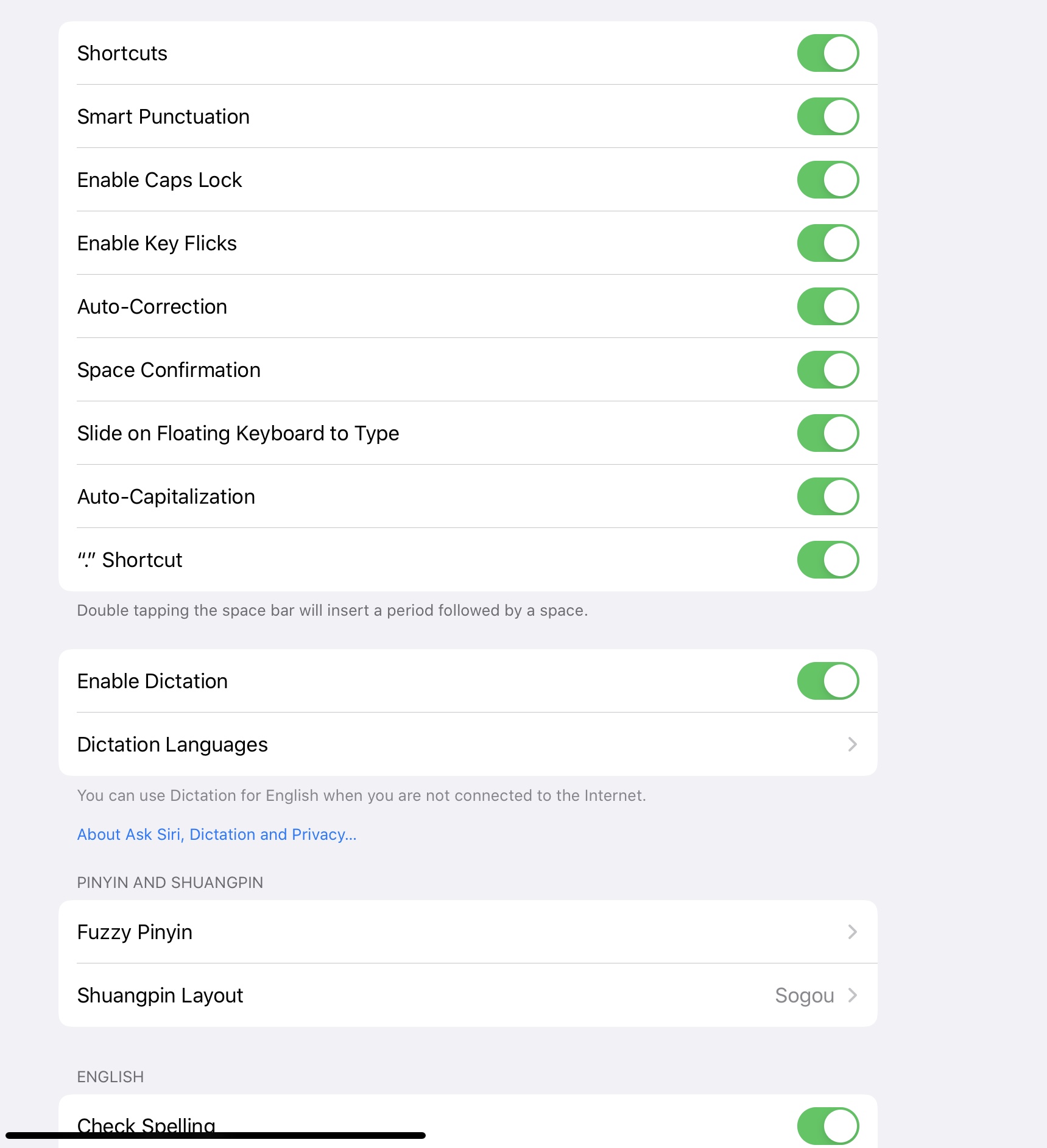Image resolution: width=1047 pixels, height=1148 pixels.
Task: Disable Smart Punctuation switch
Action: point(827,116)
